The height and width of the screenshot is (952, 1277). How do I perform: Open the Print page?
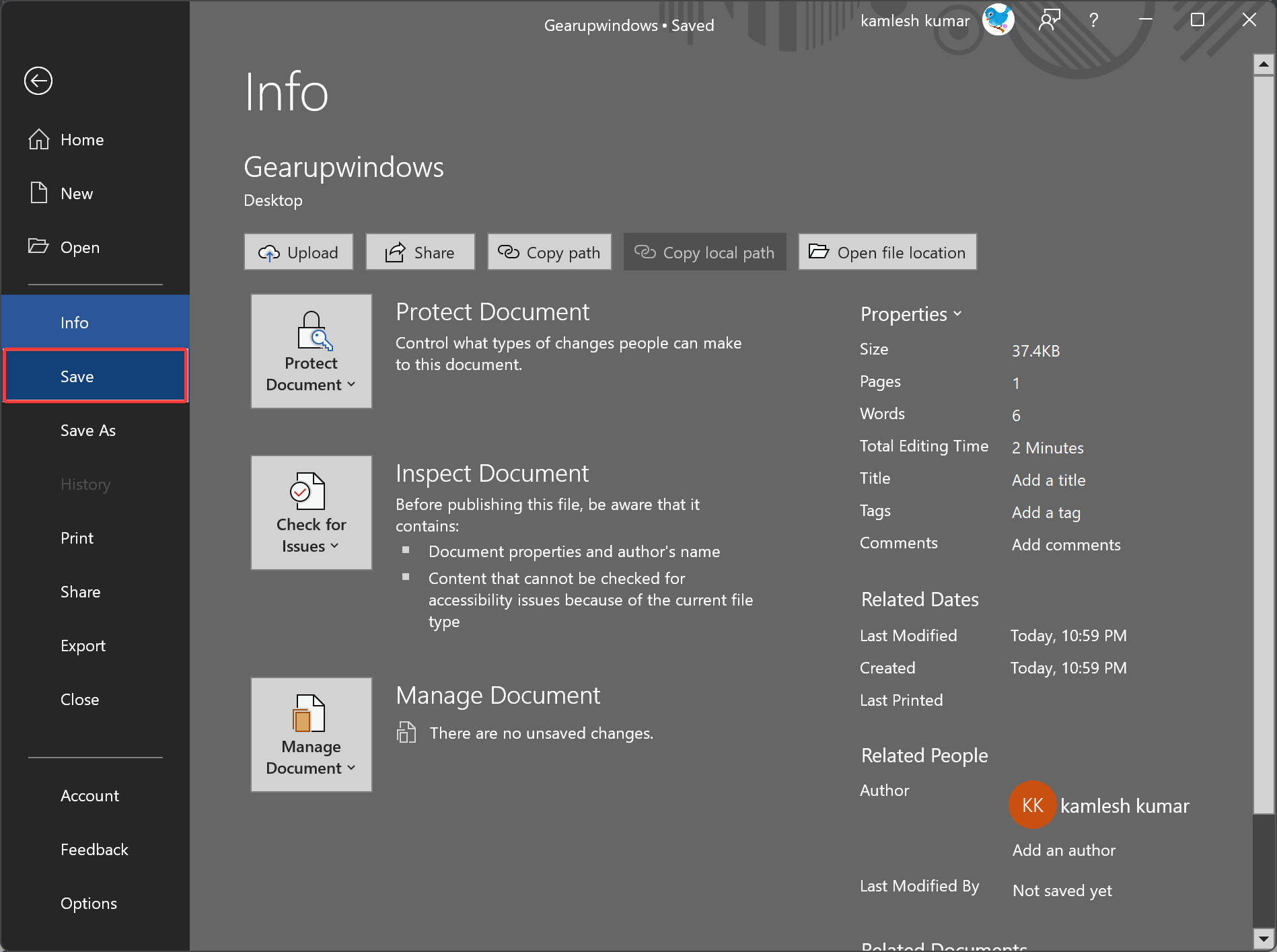pyautogui.click(x=95, y=538)
